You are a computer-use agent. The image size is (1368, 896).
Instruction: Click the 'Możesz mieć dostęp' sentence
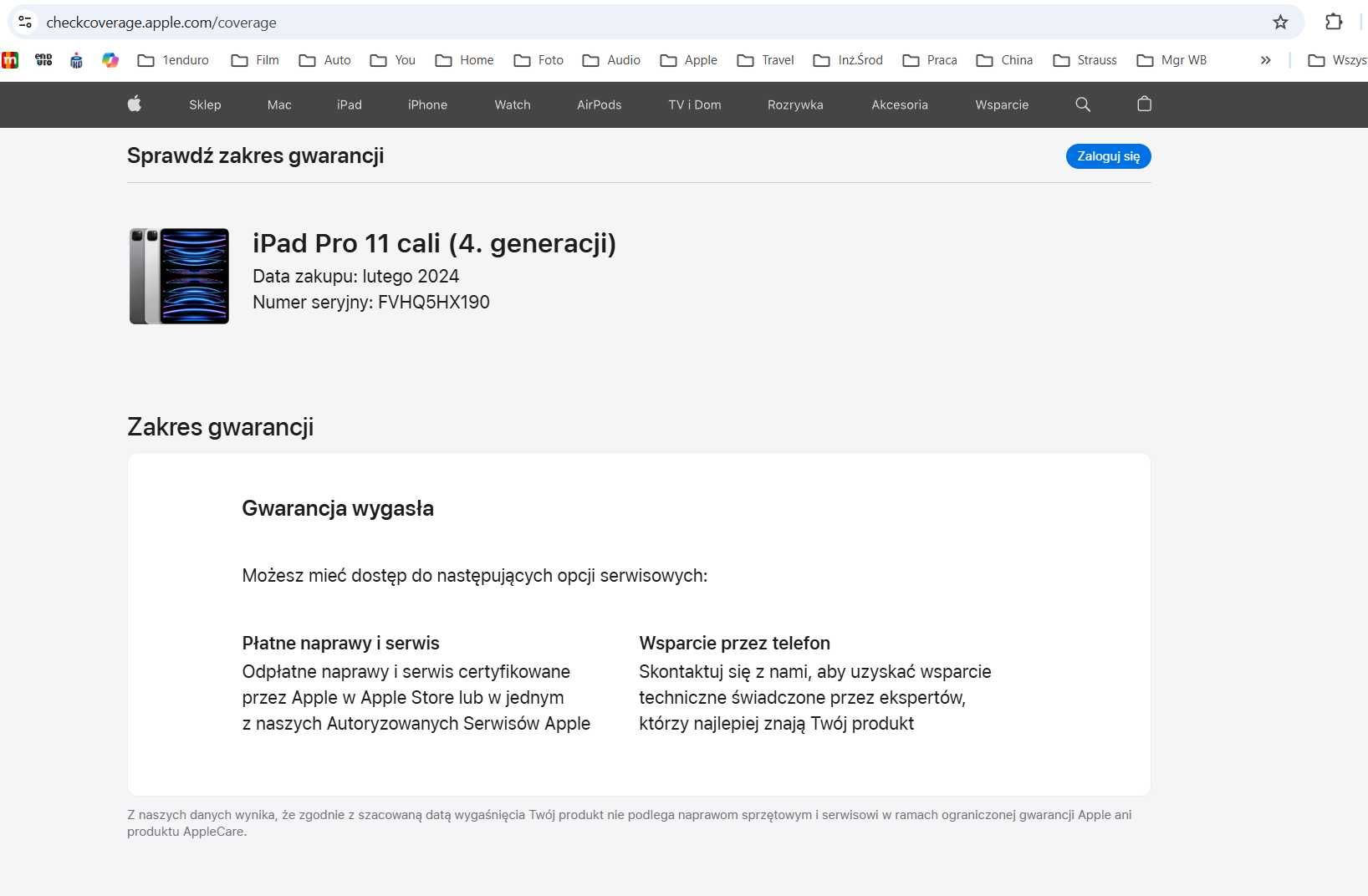[x=474, y=576]
